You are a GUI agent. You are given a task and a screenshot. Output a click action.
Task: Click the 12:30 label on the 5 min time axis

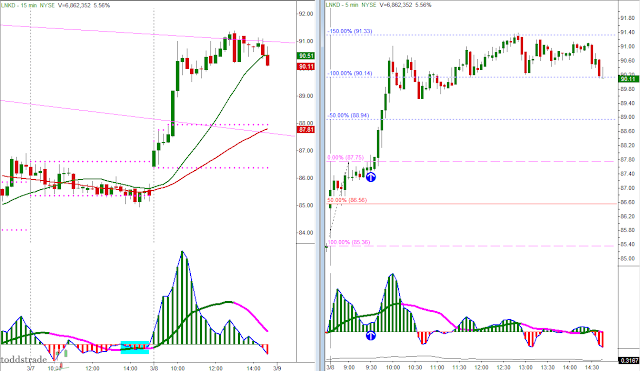[x=503, y=367]
